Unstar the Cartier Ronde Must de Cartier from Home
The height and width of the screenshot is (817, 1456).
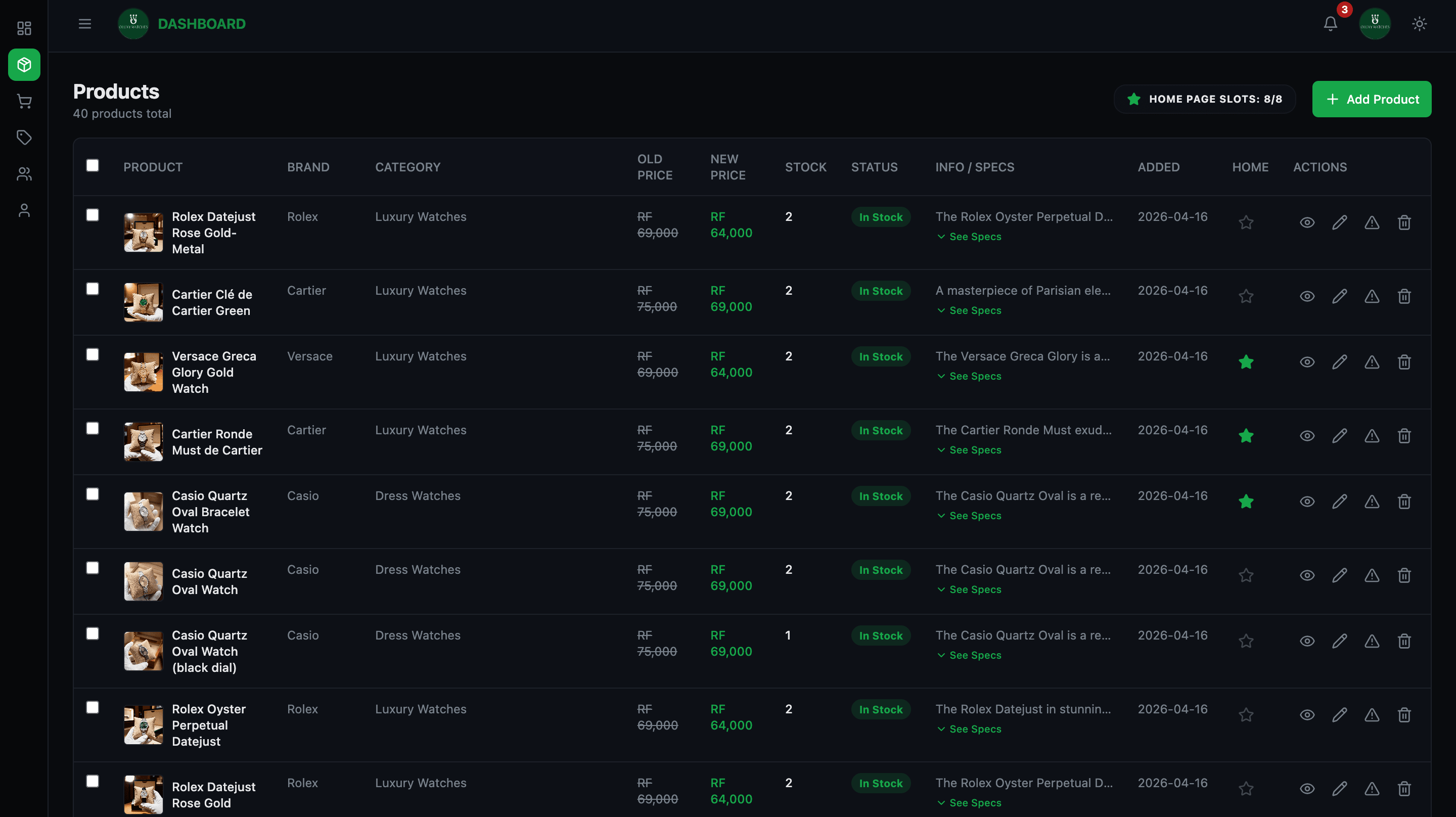click(x=1246, y=435)
